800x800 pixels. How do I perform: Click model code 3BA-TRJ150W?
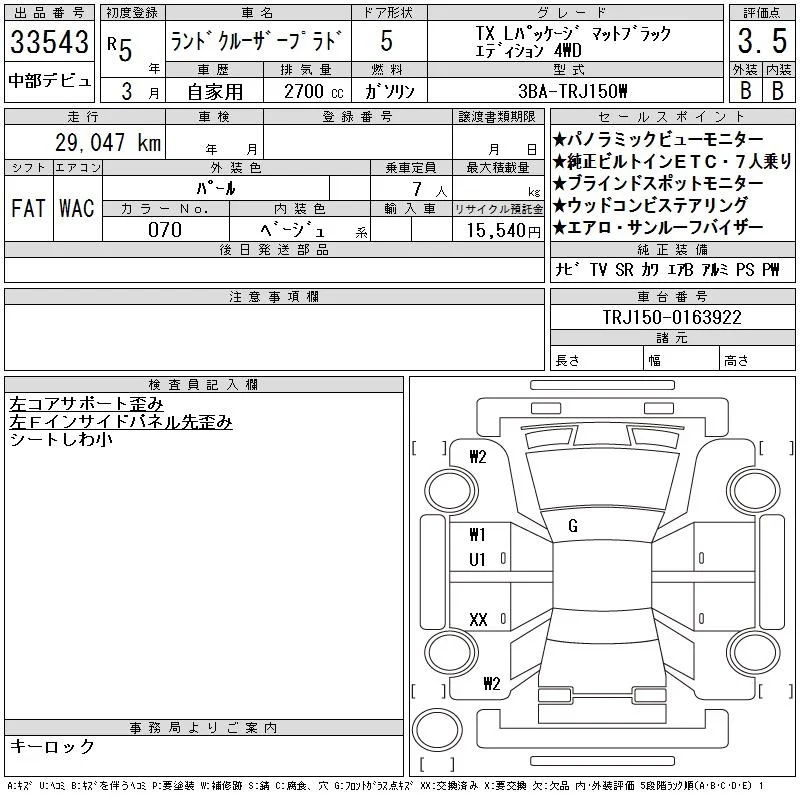pos(572,91)
